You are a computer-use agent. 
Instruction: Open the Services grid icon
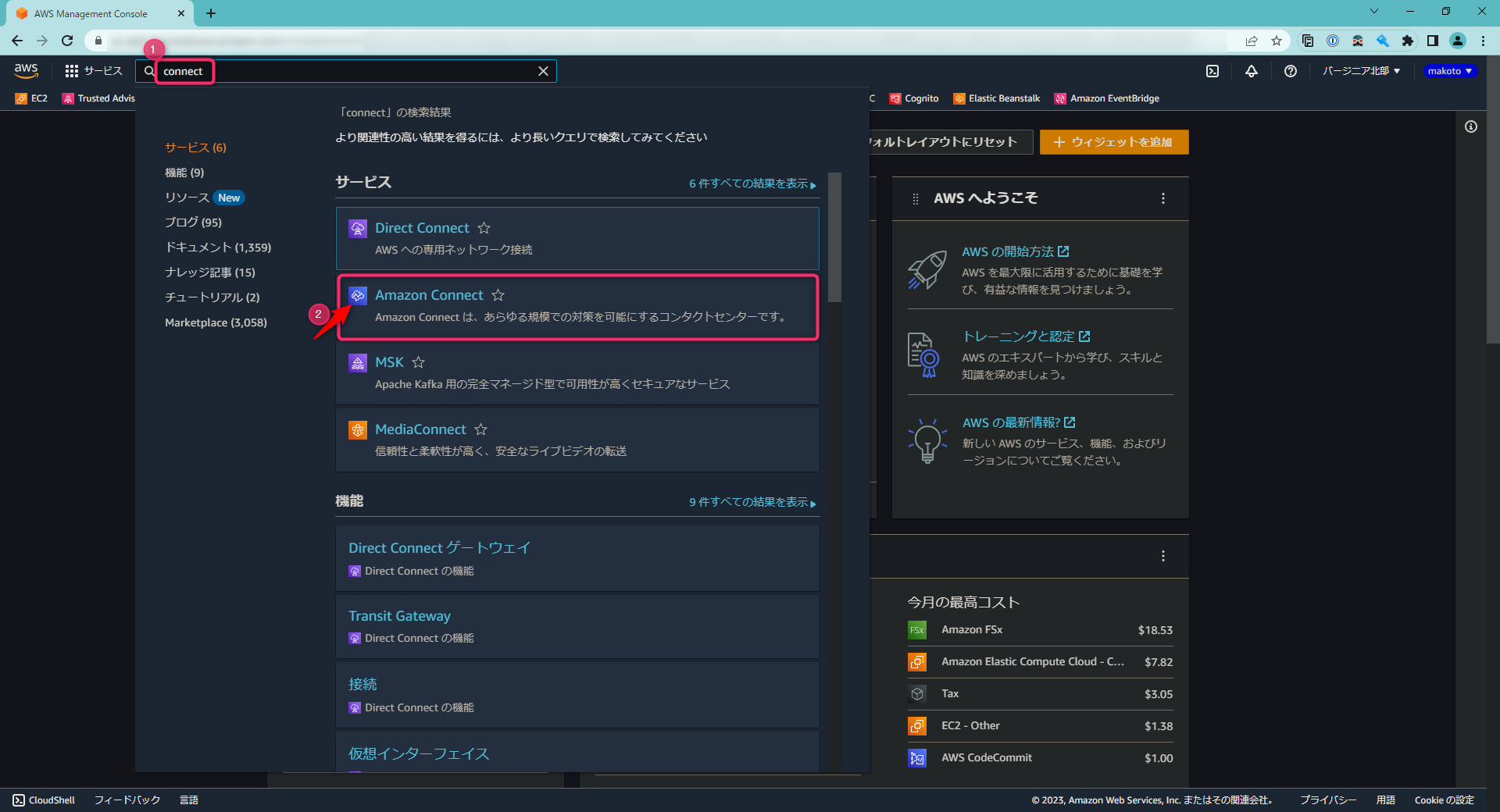coord(71,70)
